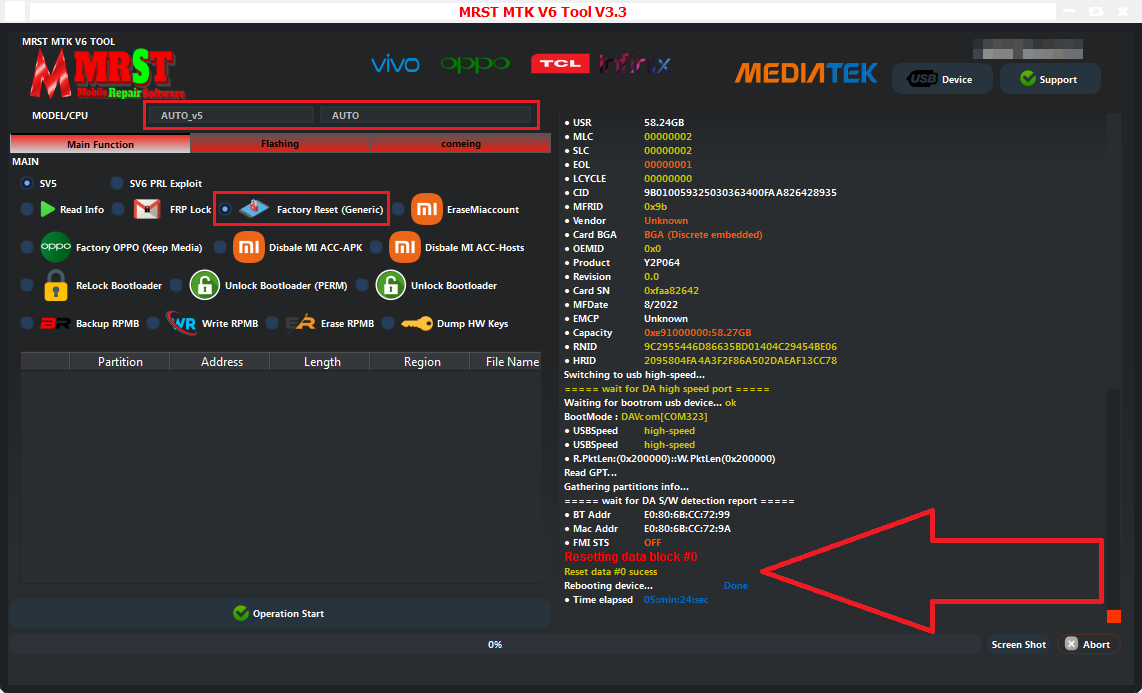Image resolution: width=1142 pixels, height=693 pixels.
Task: Select the SV6 PRL Exploit radio button
Action: [117, 183]
